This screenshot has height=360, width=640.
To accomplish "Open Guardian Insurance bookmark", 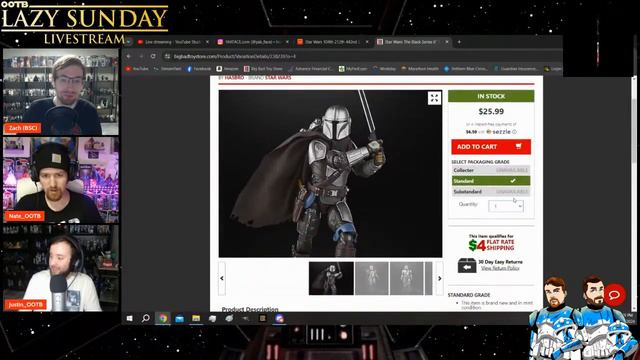I will pyautogui.click(x=516, y=69).
